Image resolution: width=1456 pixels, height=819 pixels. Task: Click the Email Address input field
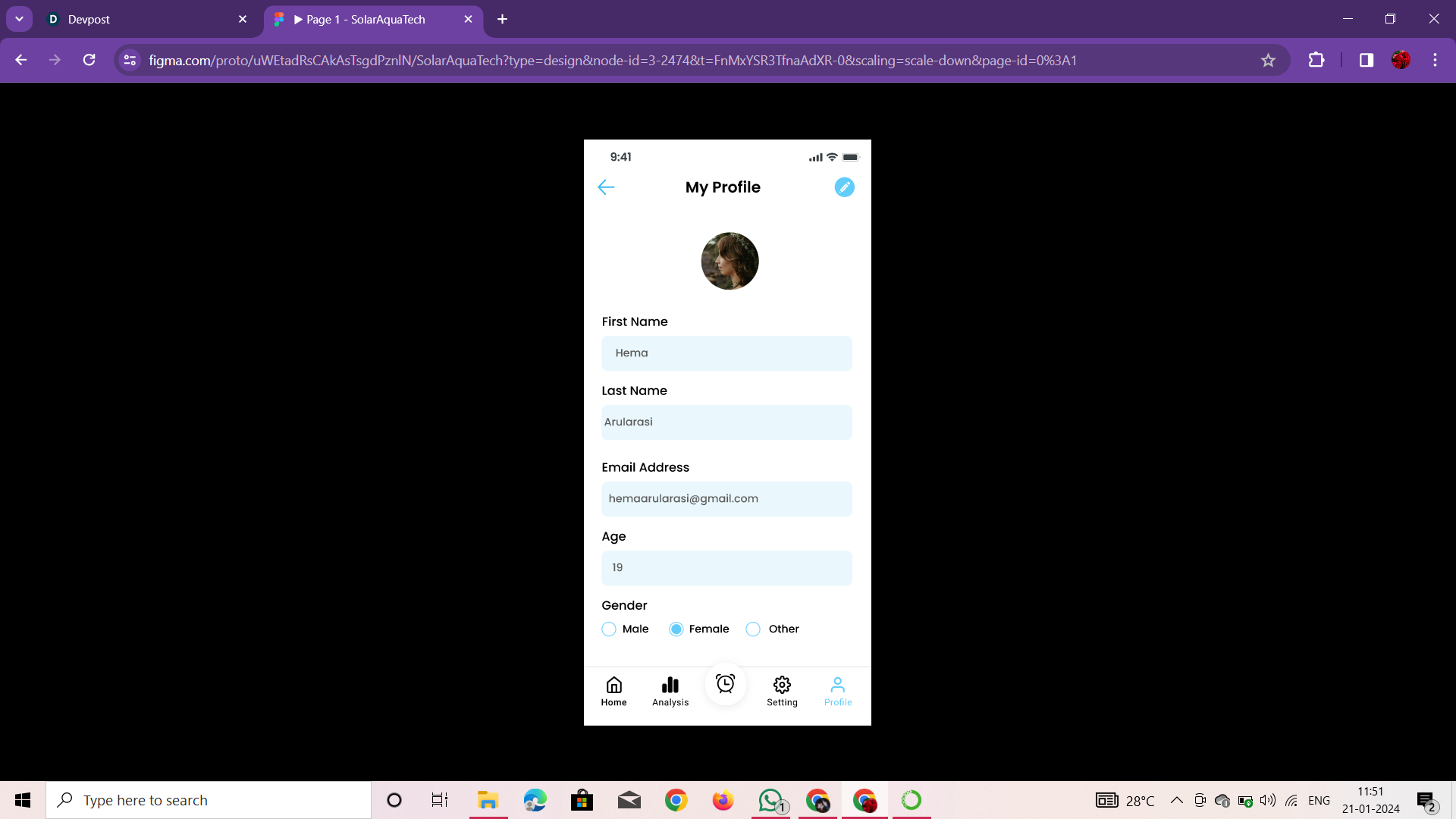click(726, 499)
